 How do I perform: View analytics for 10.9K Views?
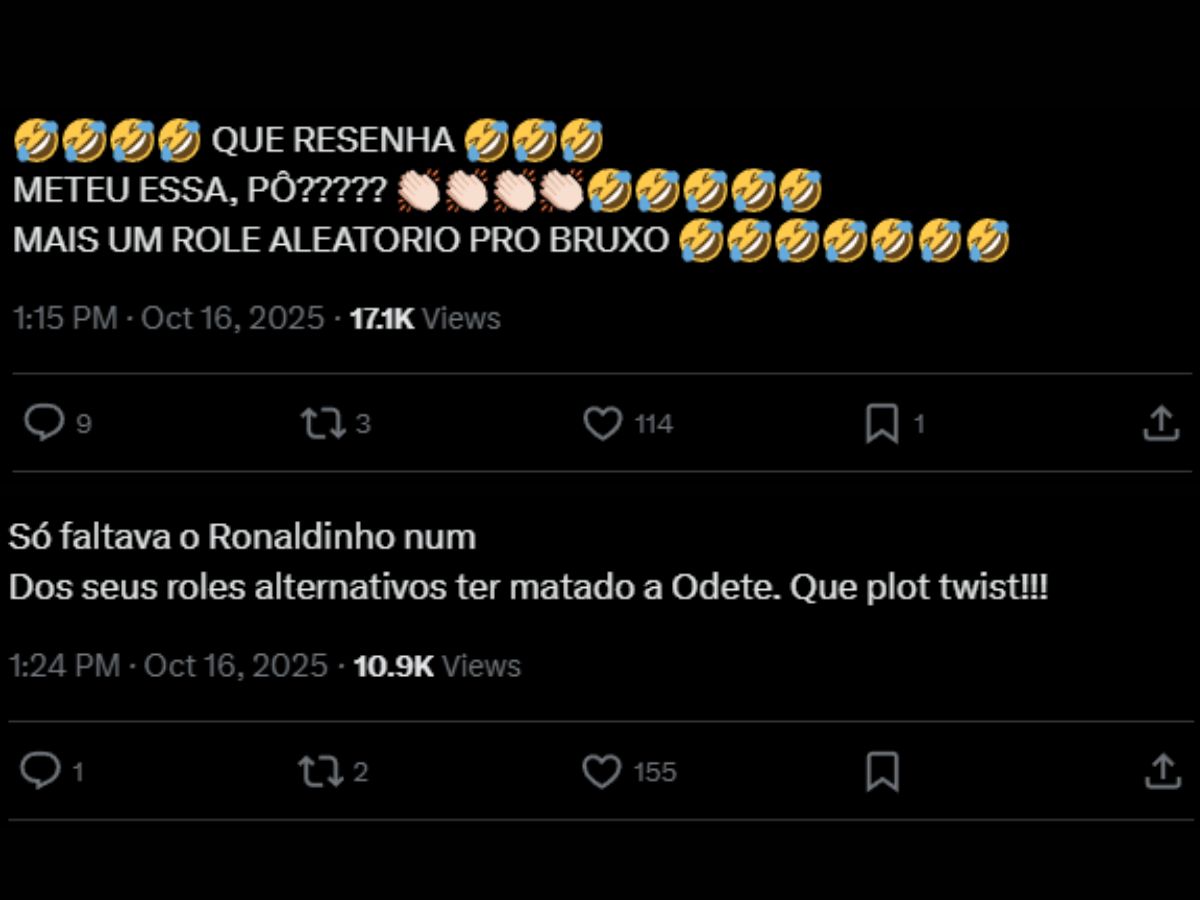[437, 666]
